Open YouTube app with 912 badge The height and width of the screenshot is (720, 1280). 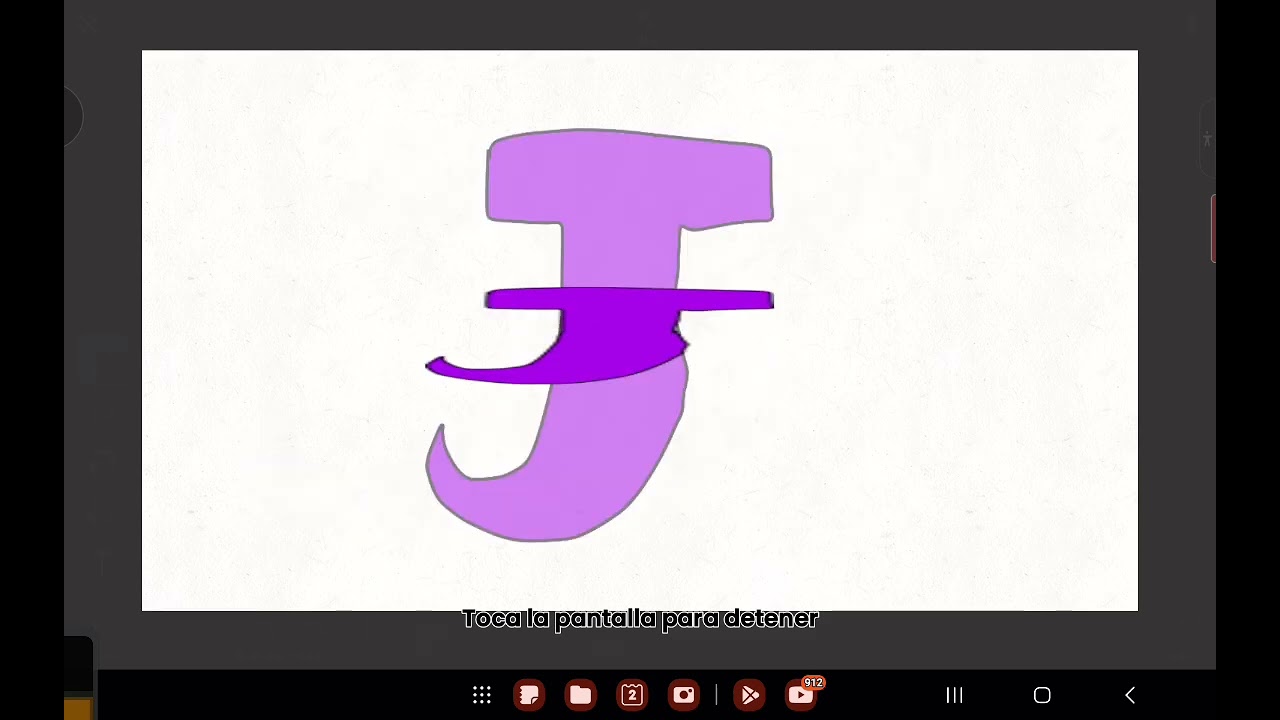pos(802,695)
